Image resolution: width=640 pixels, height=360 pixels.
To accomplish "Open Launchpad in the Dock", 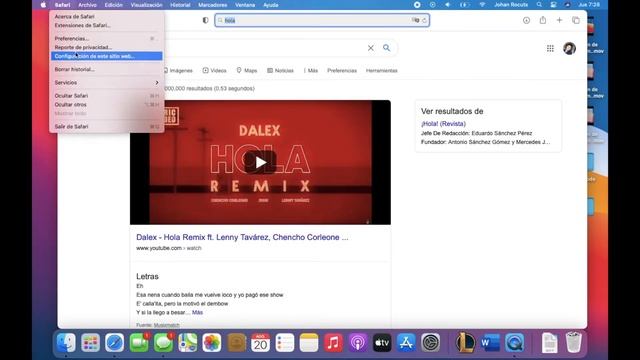I will (90, 342).
